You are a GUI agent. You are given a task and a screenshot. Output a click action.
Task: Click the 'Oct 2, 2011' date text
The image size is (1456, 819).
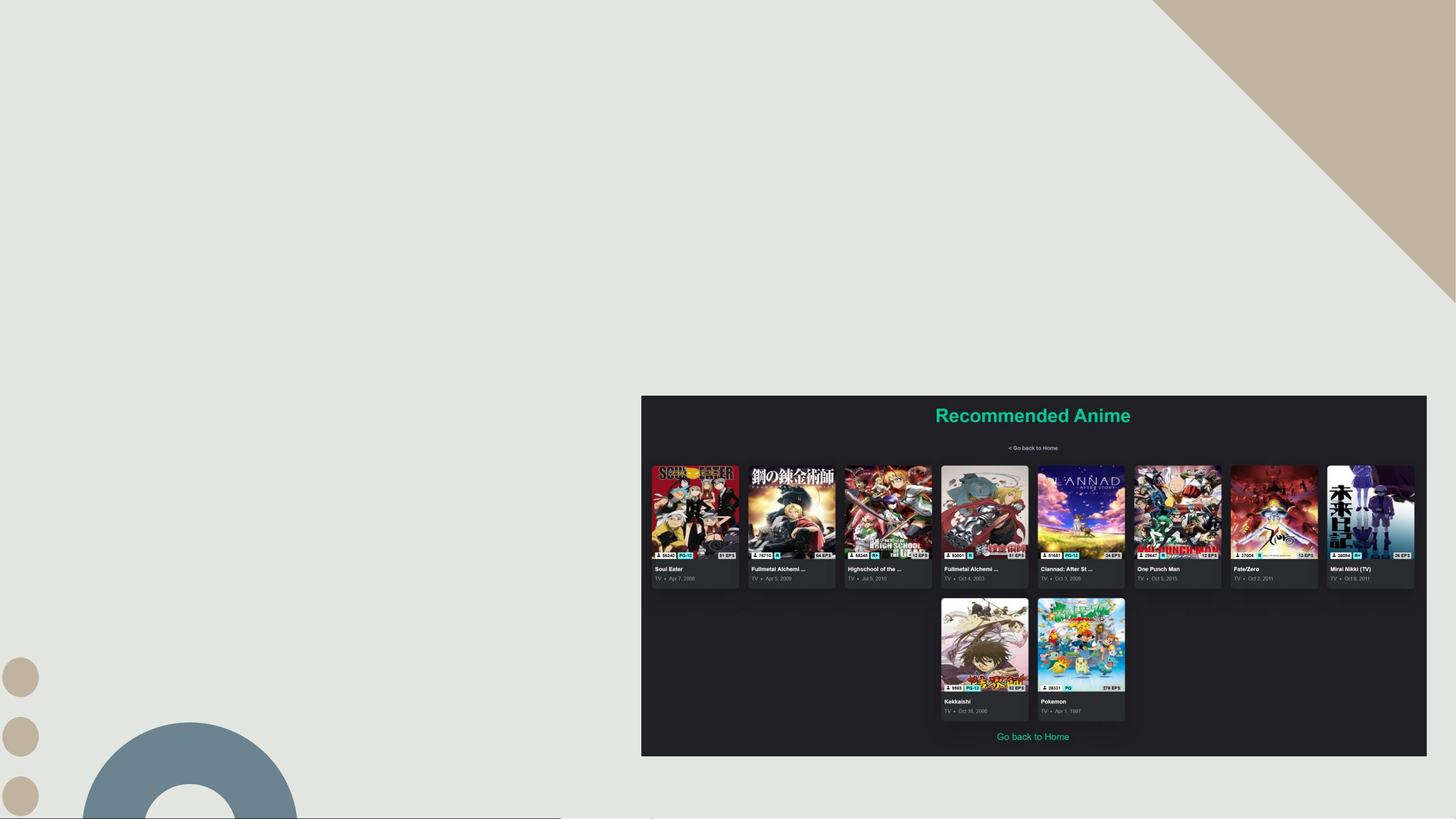pos(1260,579)
